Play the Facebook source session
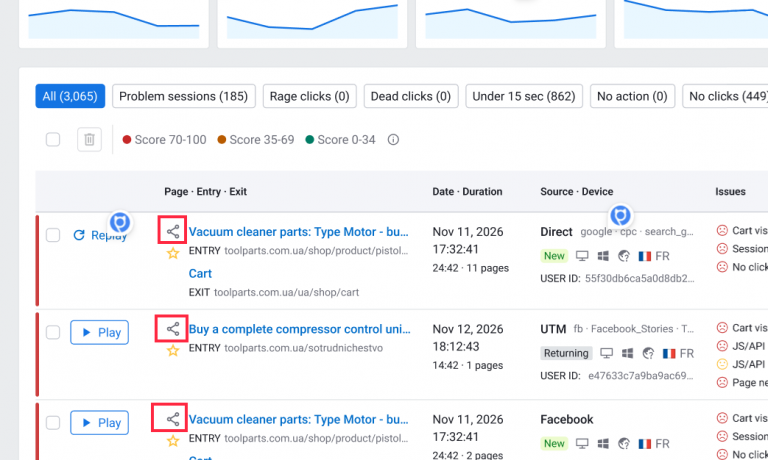Viewport: 768px width, 460px height. click(99, 423)
